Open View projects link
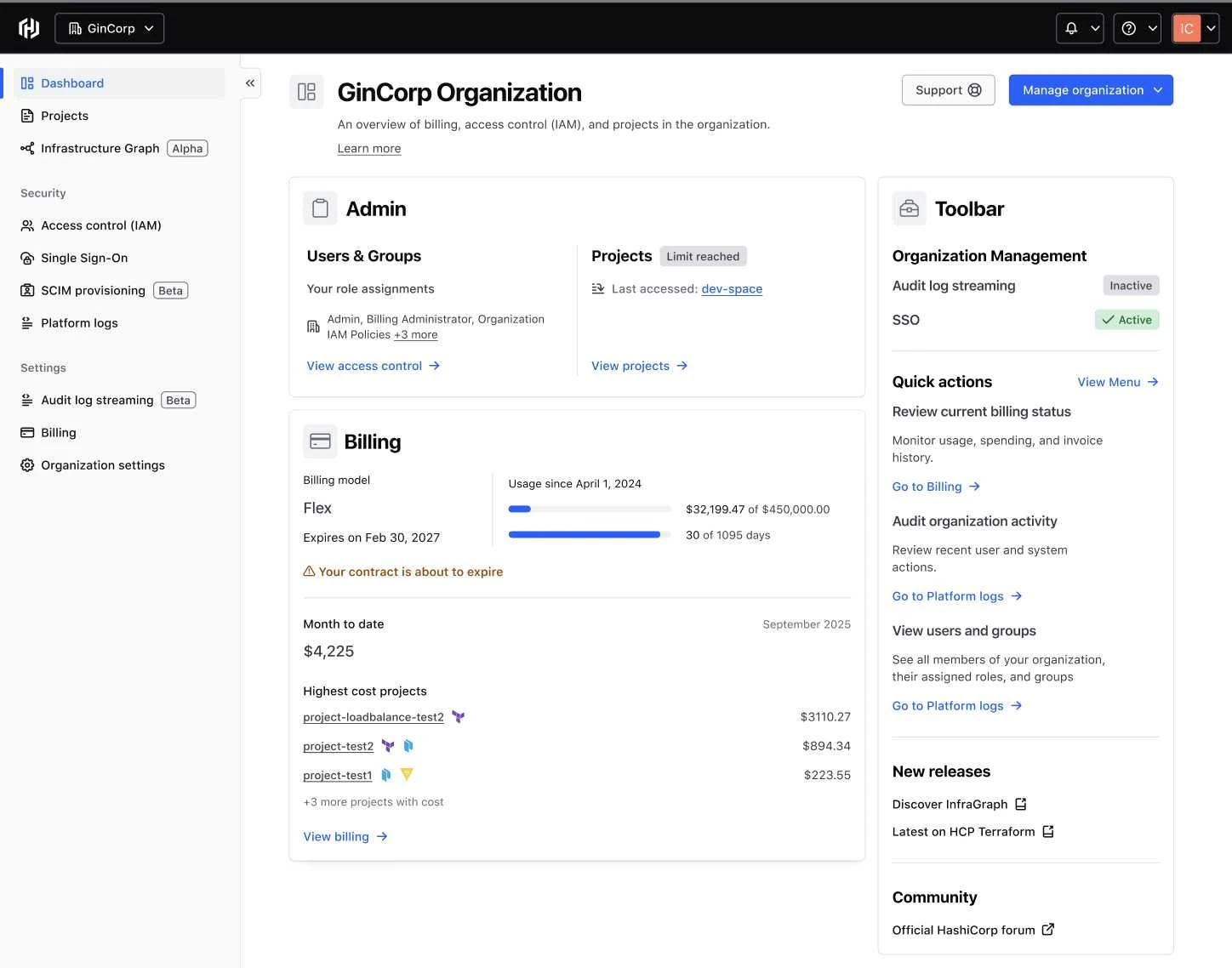Screen dimensions: 1232x968 pyautogui.click(x=640, y=366)
